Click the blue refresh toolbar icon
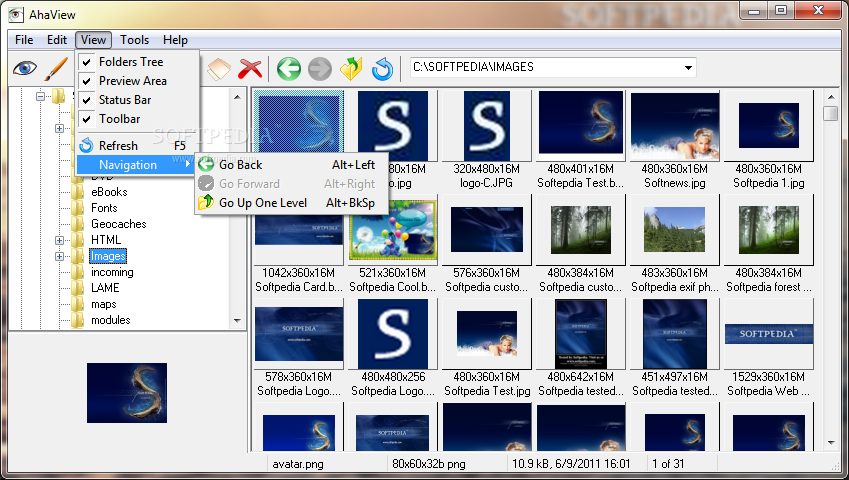Screen dimensions: 849x480 point(382,69)
